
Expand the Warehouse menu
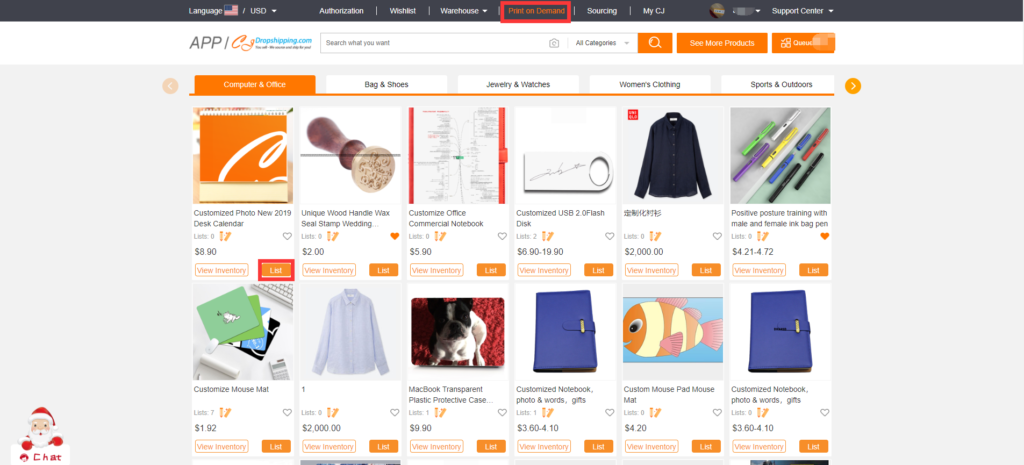(464, 11)
